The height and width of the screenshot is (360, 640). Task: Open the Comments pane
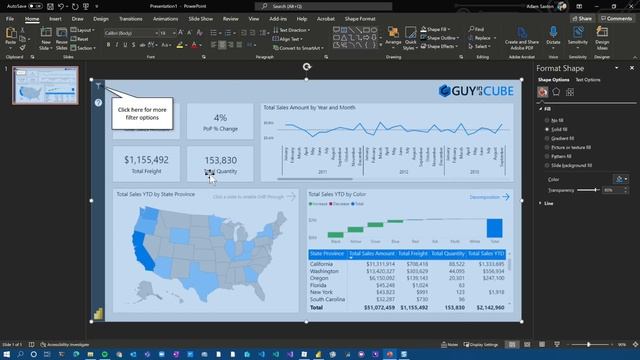click(x=616, y=19)
